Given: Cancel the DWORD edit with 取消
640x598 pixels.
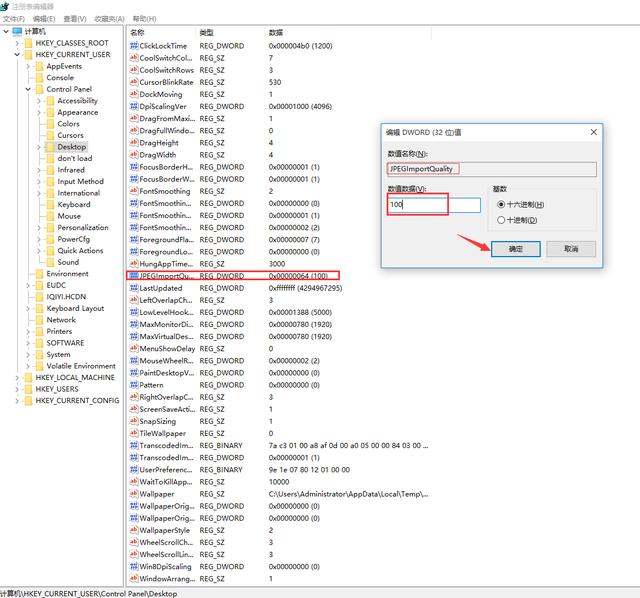Looking at the screenshot, I should coord(571,249).
